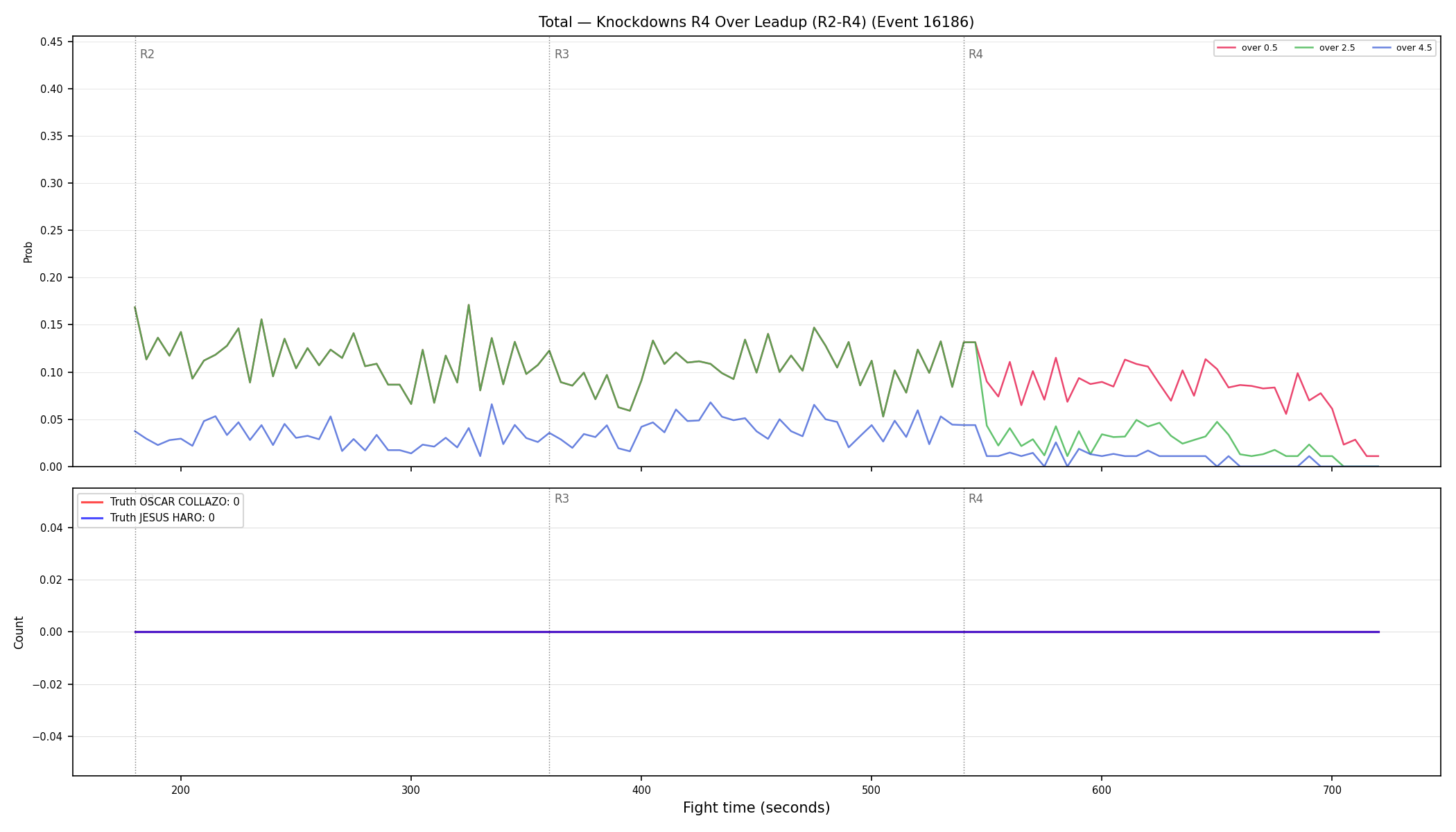Click the blue 'over 4.5' legend line swatch
The height and width of the screenshot is (832, 1456).
[1381, 48]
